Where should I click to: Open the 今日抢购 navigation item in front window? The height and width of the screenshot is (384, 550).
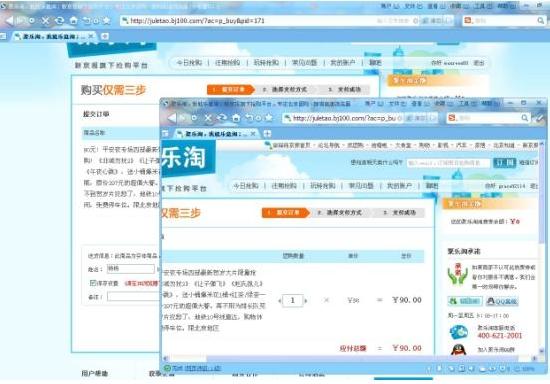pos(246,186)
